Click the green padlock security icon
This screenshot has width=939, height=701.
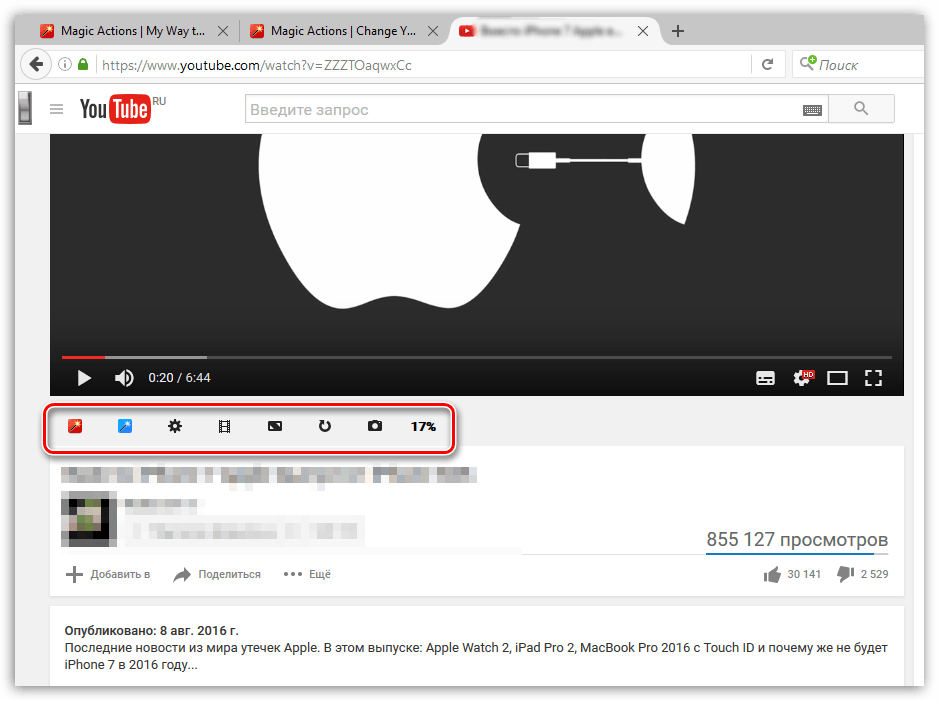[83, 64]
